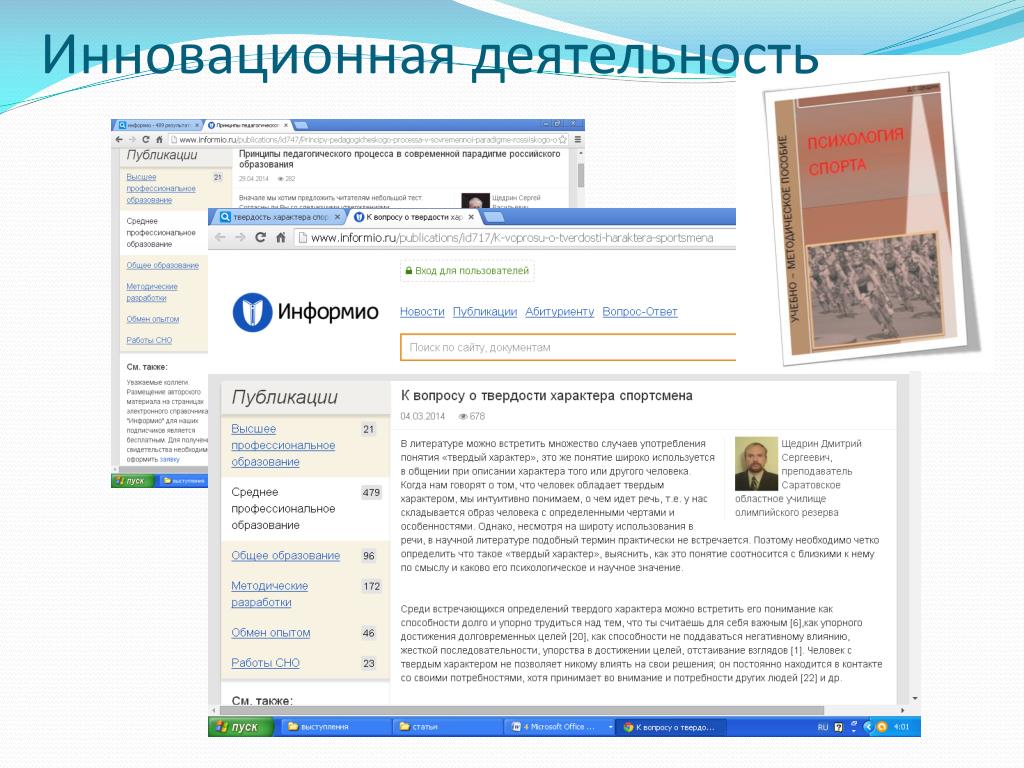
Task: Click the Home icon in the rear browser window
Action: point(159,139)
